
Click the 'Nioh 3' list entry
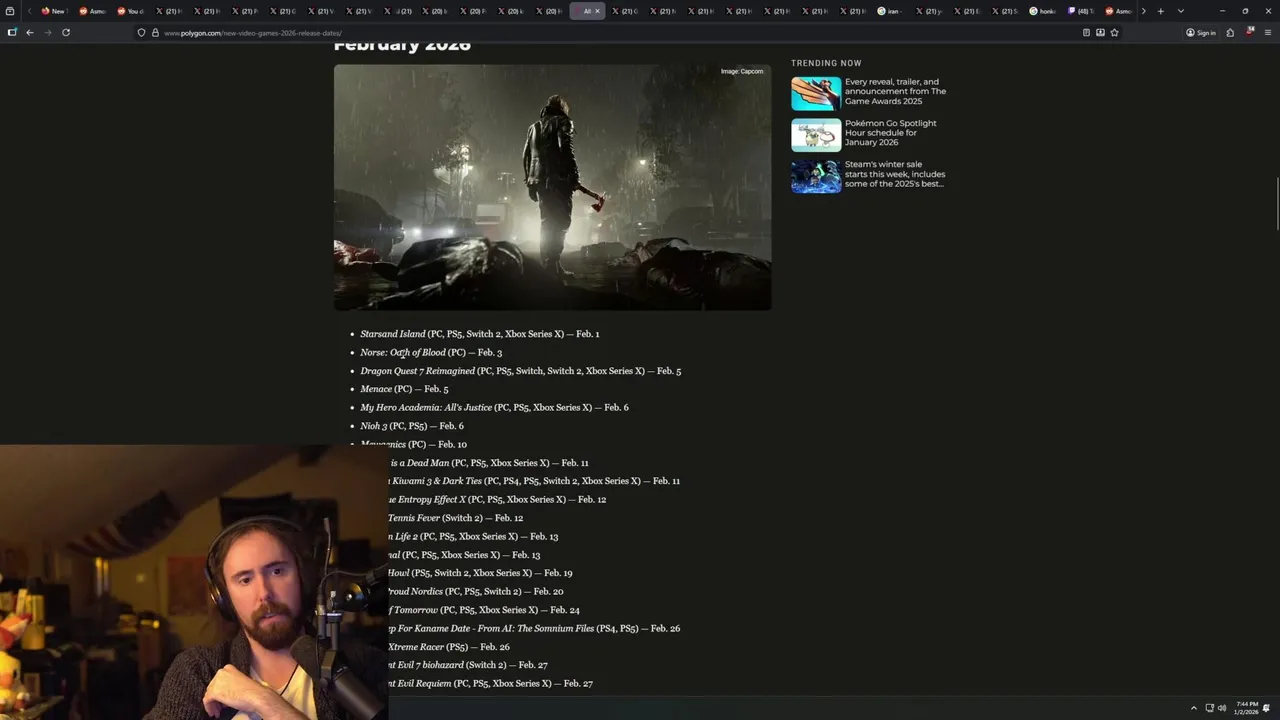tap(412, 426)
